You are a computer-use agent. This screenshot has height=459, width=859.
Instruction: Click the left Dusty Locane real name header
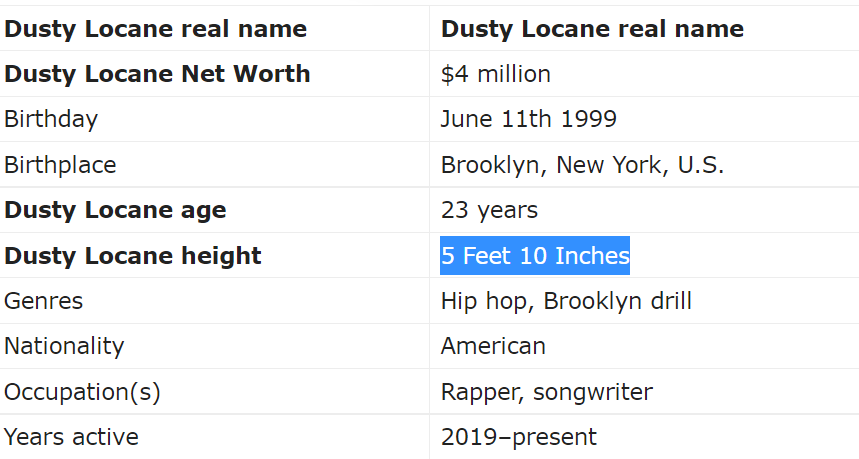[x=156, y=29]
